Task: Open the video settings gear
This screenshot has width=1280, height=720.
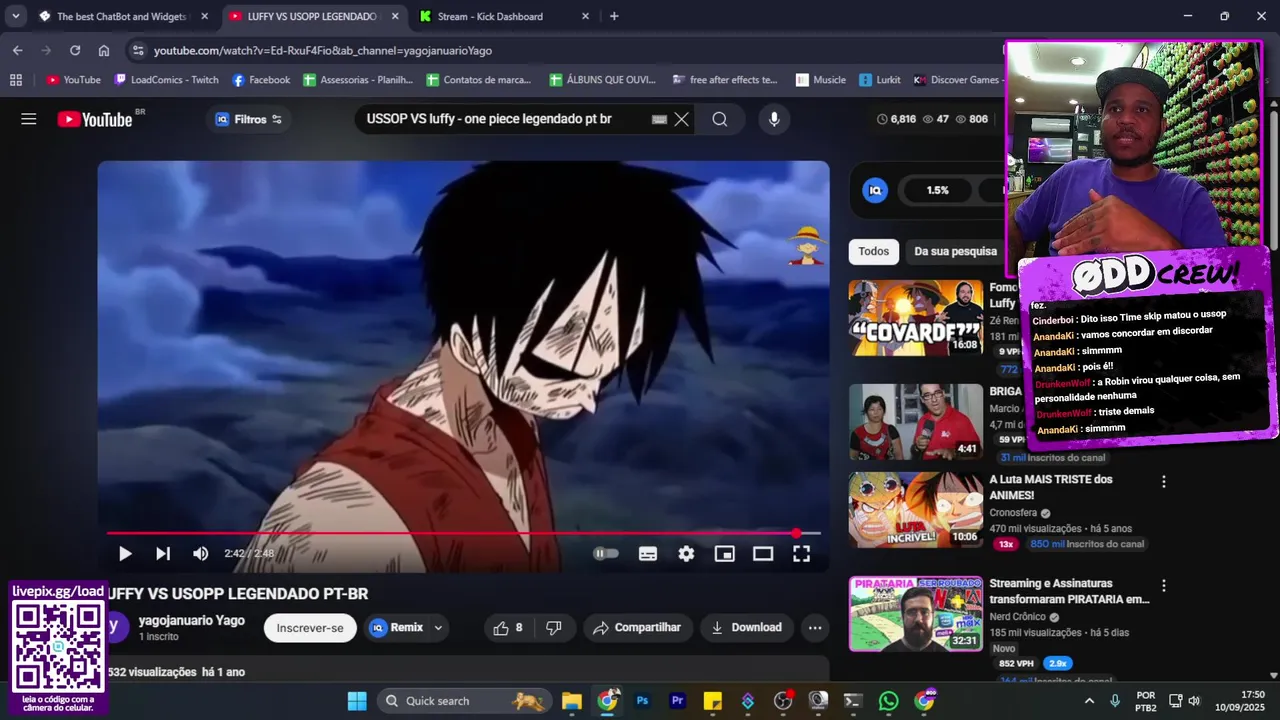Action: pyautogui.click(x=686, y=553)
